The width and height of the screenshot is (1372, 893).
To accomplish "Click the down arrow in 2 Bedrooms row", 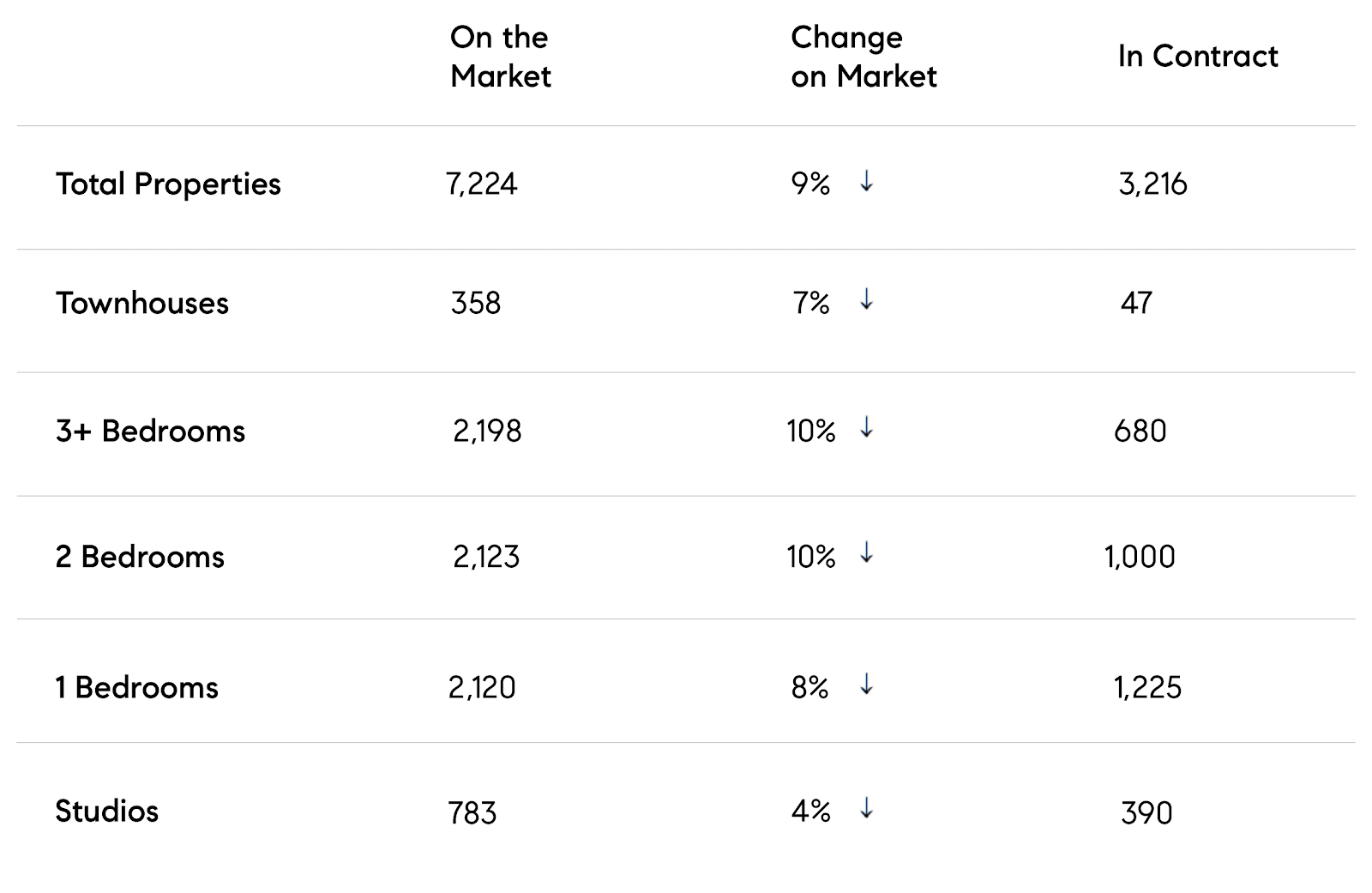I will [x=866, y=553].
